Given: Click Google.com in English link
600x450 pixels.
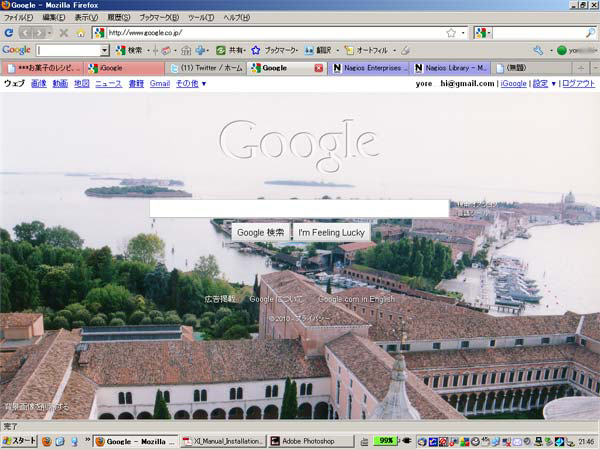Looking at the screenshot, I should tap(356, 299).
